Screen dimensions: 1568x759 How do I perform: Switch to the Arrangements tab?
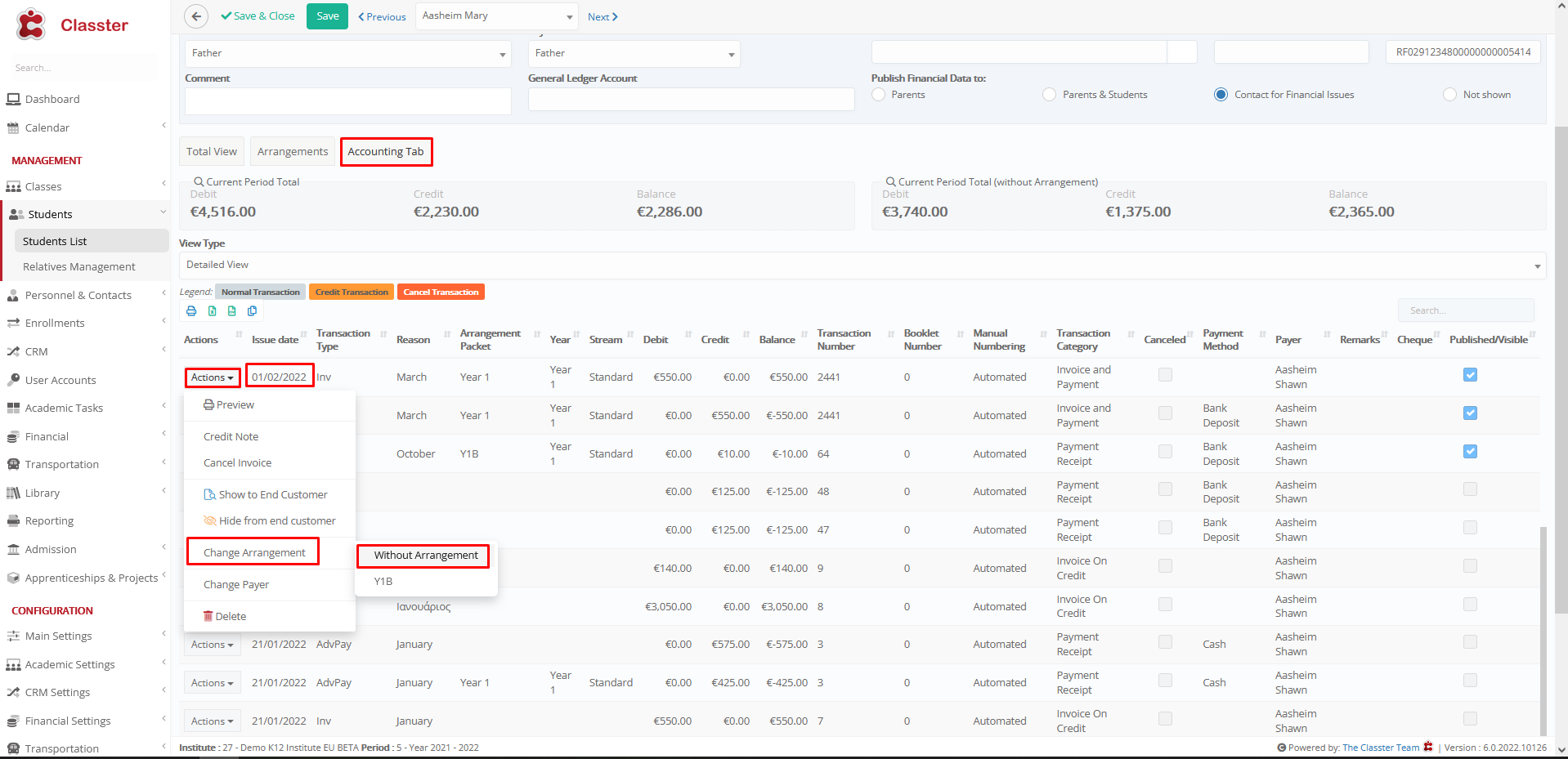tap(293, 152)
